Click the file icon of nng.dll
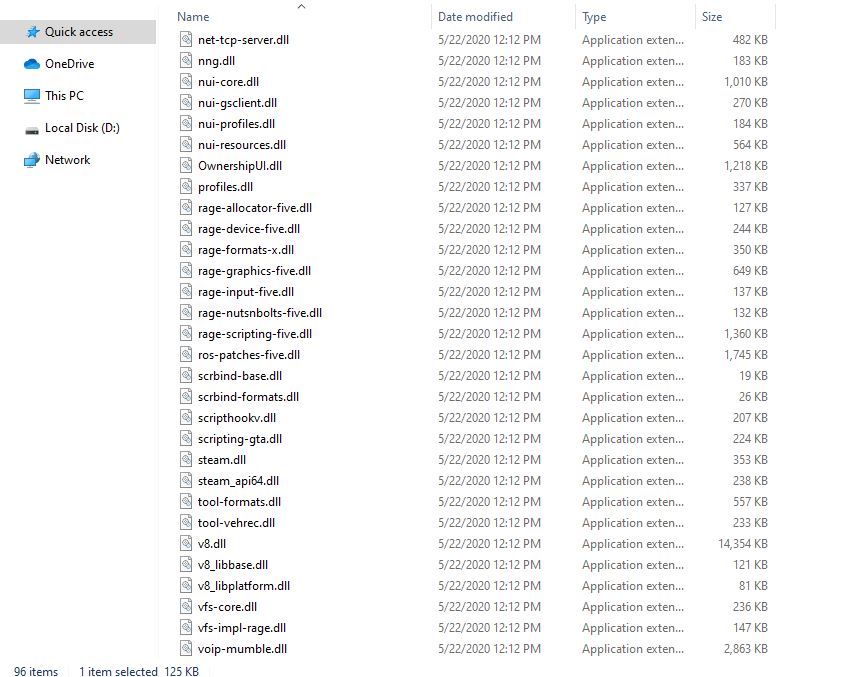 click(x=186, y=60)
